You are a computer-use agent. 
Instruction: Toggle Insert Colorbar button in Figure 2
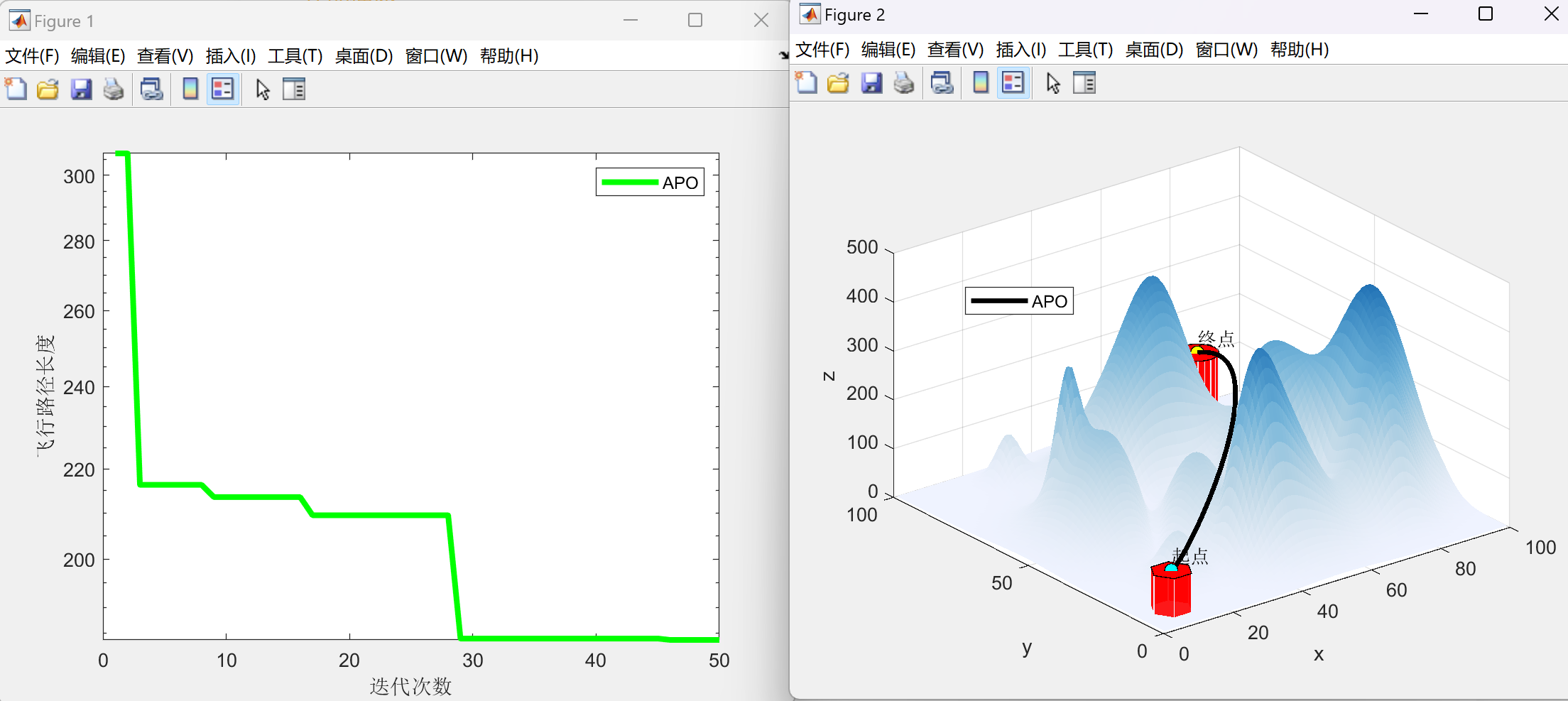pos(981,83)
